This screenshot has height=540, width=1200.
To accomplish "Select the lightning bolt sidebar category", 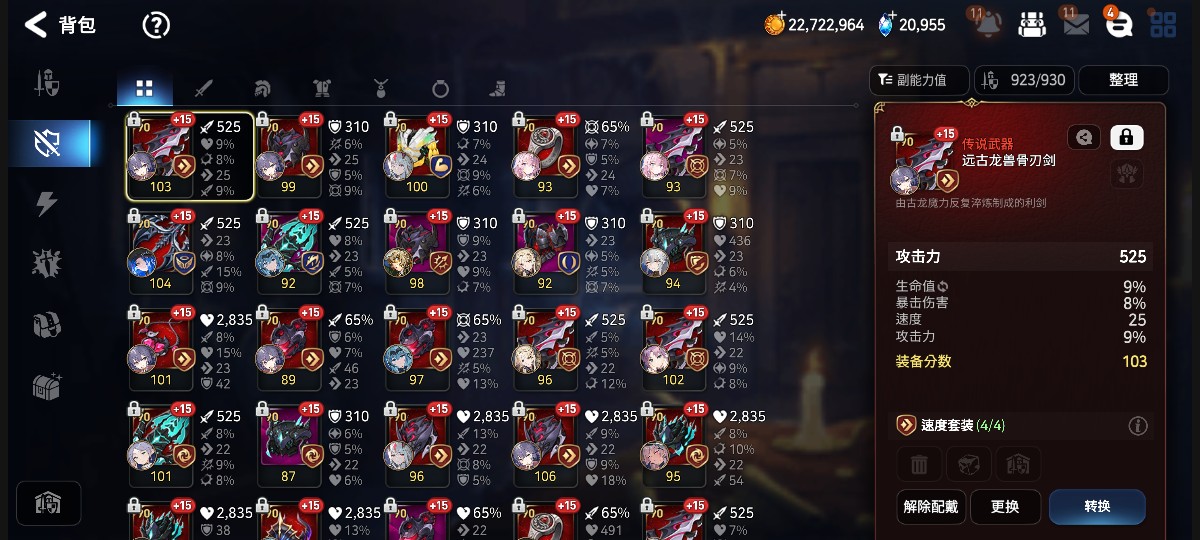I will pyautogui.click(x=47, y=204).
